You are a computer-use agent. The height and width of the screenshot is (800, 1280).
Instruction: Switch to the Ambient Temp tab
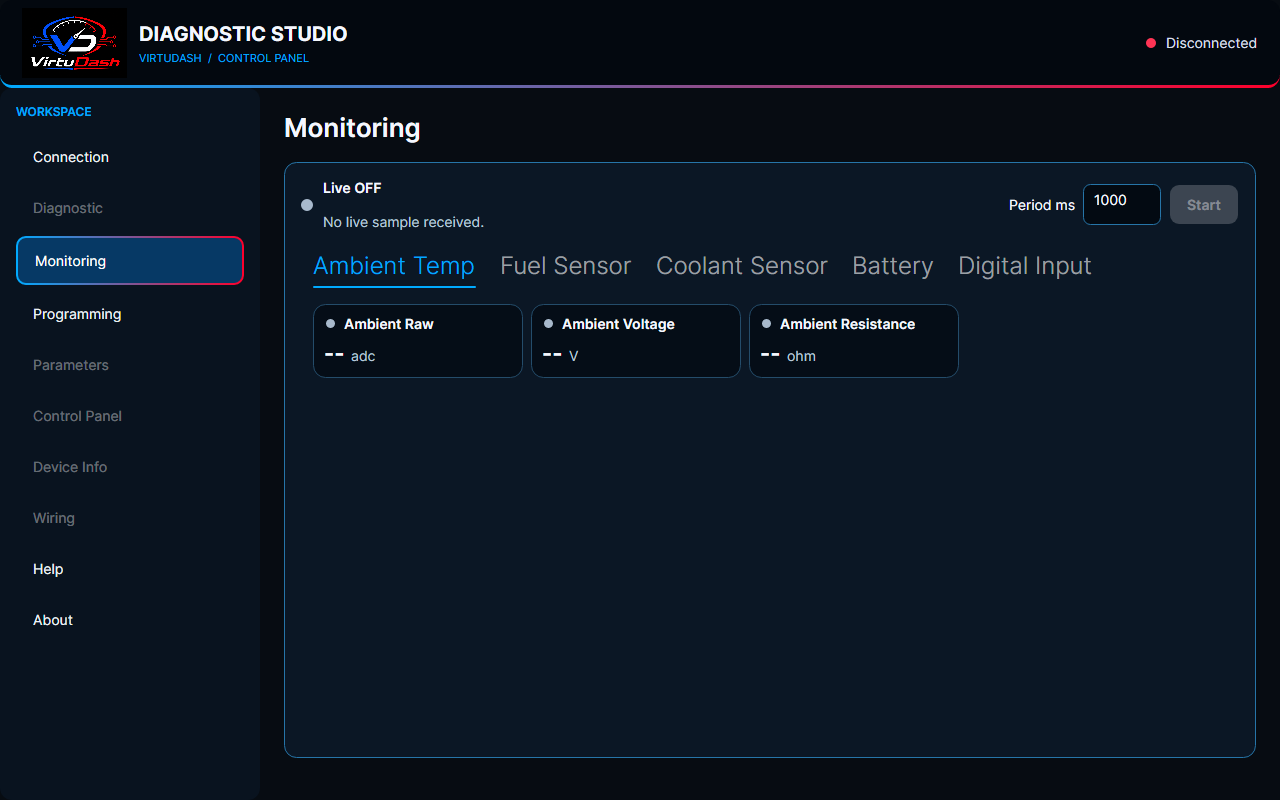coord(394,266)
